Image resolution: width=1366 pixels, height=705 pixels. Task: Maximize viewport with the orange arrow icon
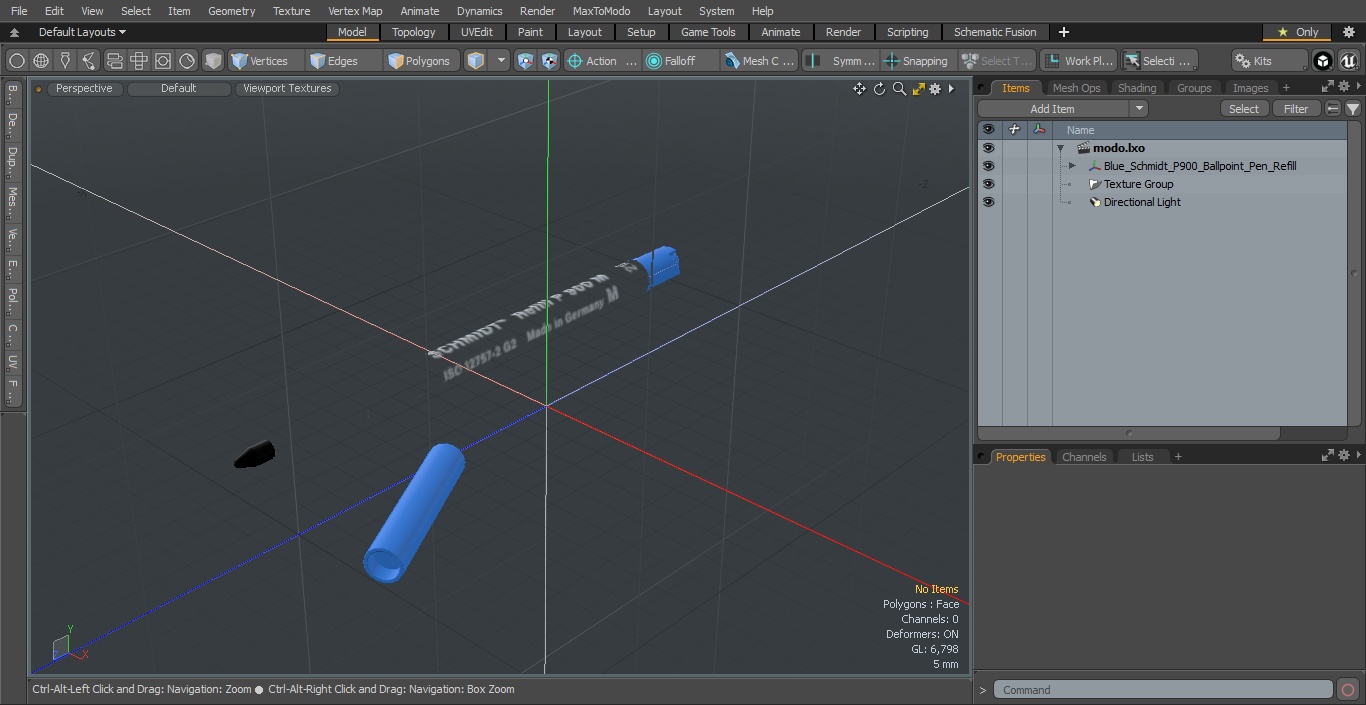click(x=918, y=89)
